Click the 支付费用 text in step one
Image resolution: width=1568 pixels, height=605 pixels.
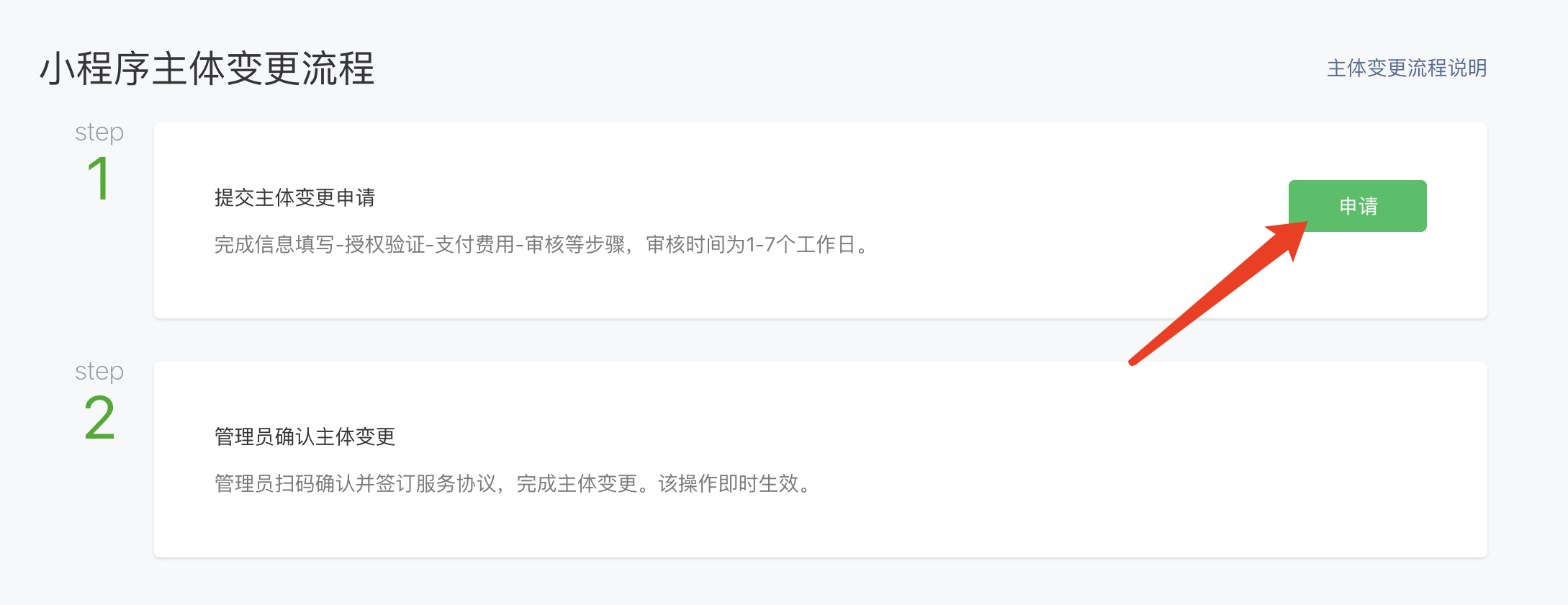click(x=474, y=245)
